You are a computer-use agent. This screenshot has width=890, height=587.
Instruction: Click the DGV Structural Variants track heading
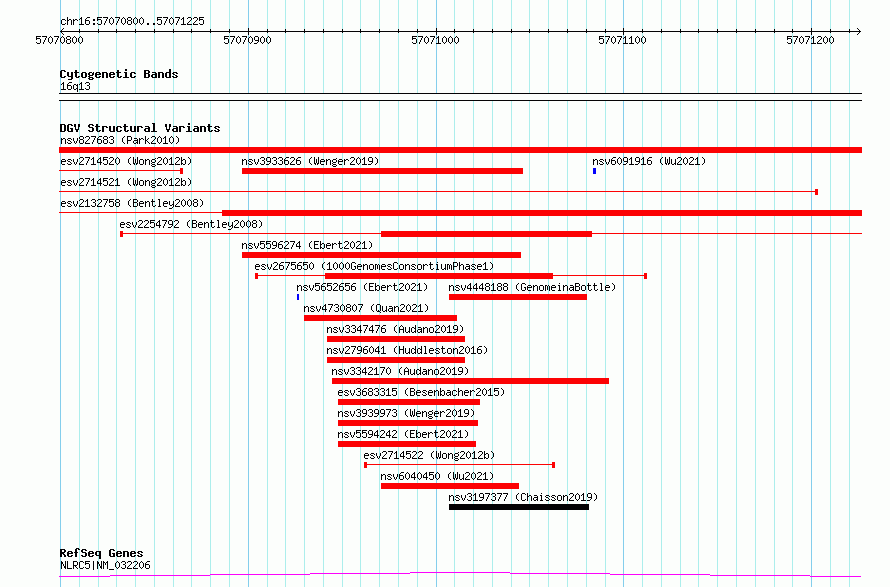coord(140,128)
